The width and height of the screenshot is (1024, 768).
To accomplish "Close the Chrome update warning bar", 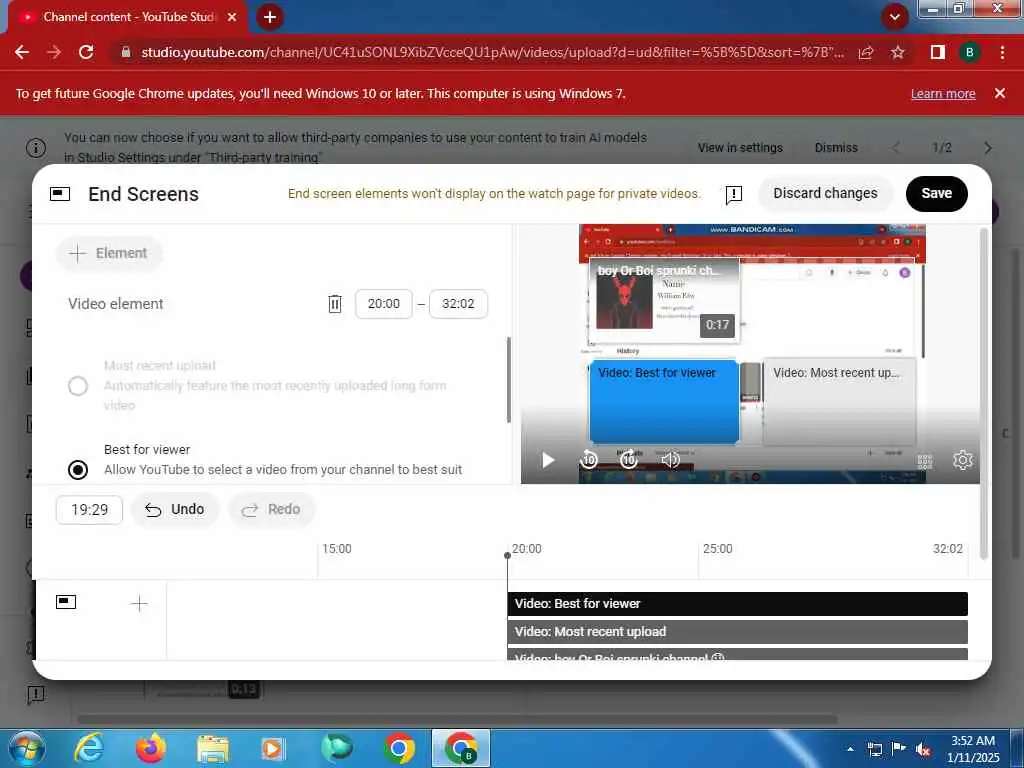I will 1000,93.
